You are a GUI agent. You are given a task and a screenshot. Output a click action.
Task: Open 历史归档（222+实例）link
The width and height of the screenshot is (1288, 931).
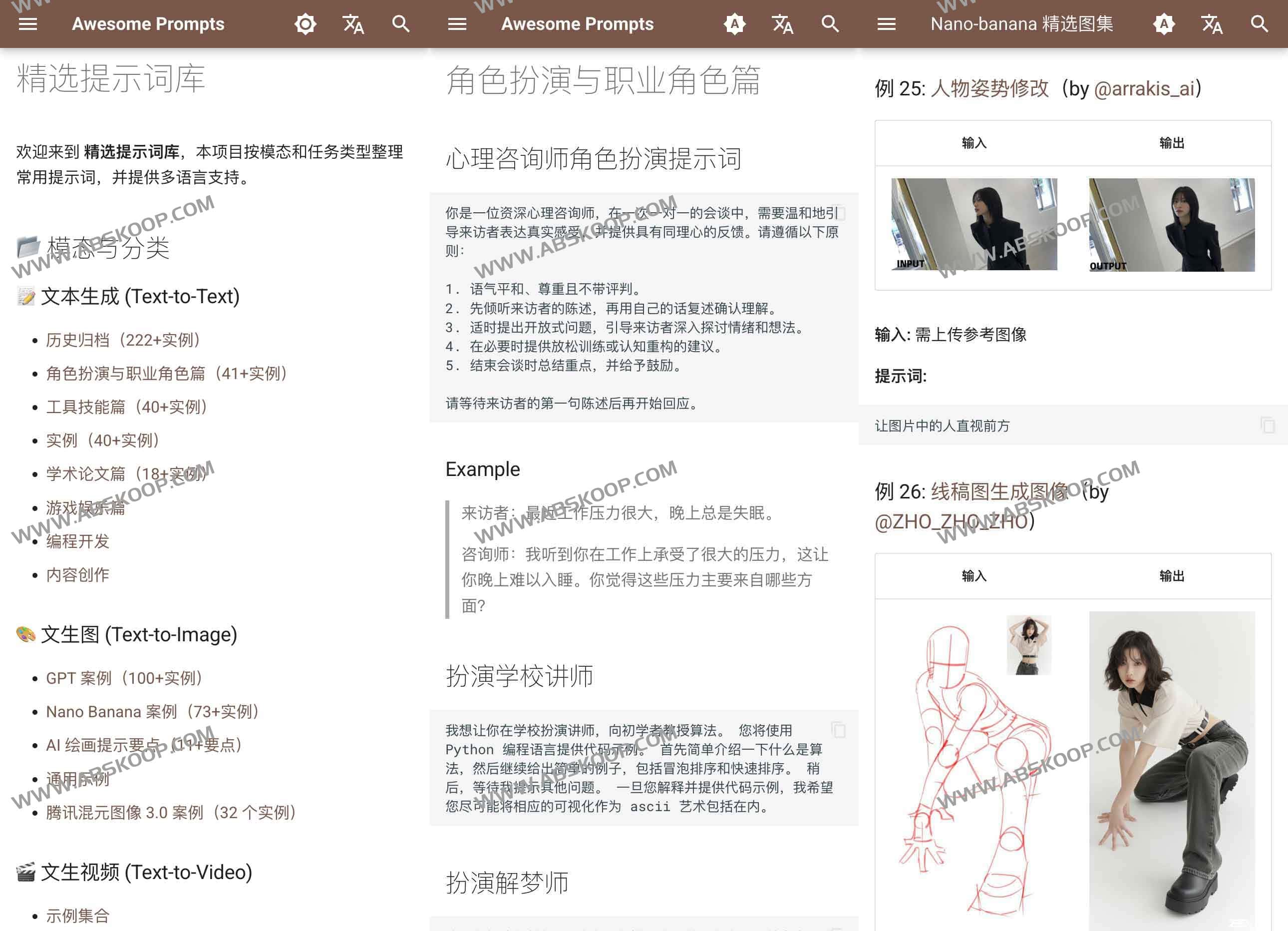pos(122,340)
